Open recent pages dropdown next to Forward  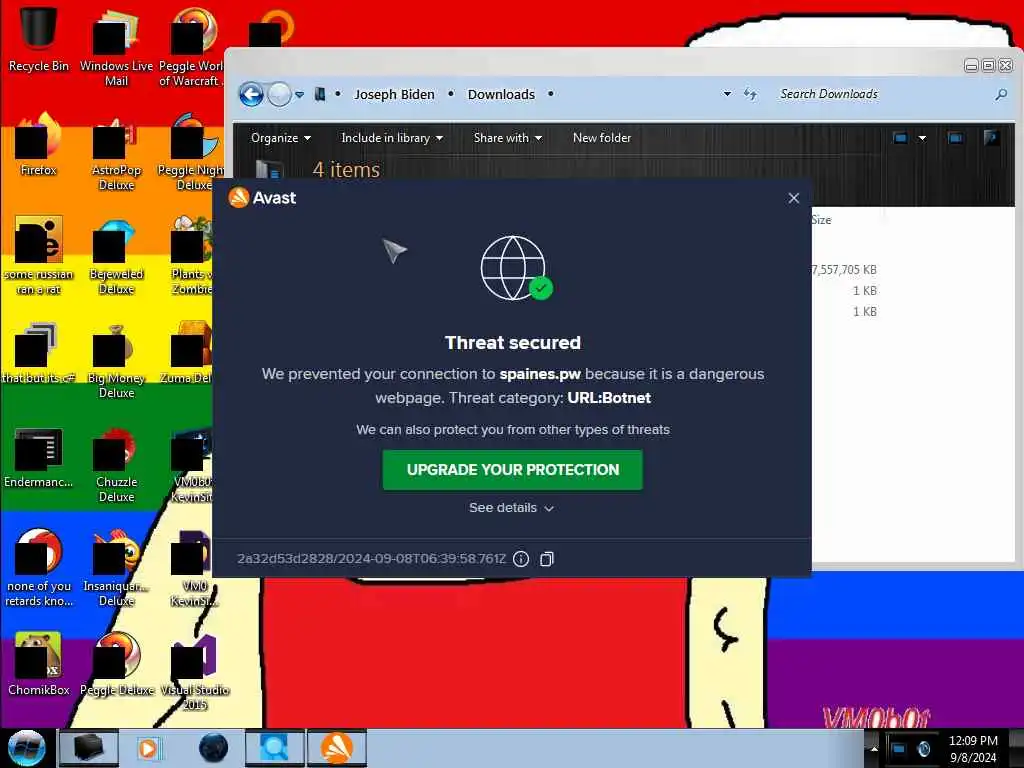point(299,95)
